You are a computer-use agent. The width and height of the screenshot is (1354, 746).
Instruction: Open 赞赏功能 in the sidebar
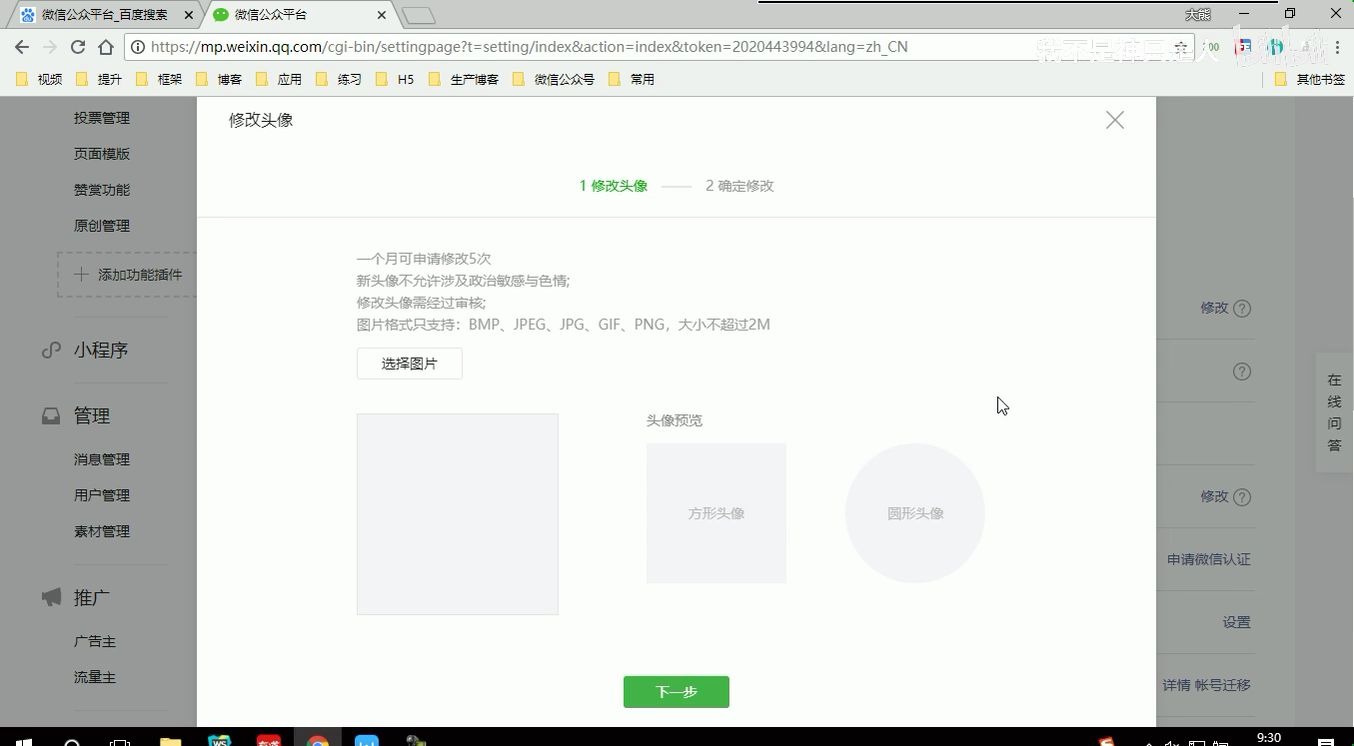click(x=102, y=190)
